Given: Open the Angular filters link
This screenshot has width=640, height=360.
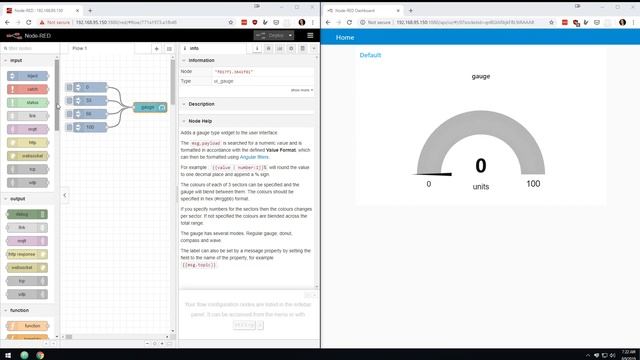Looking at the screenshot, I should tap(254, 157).
